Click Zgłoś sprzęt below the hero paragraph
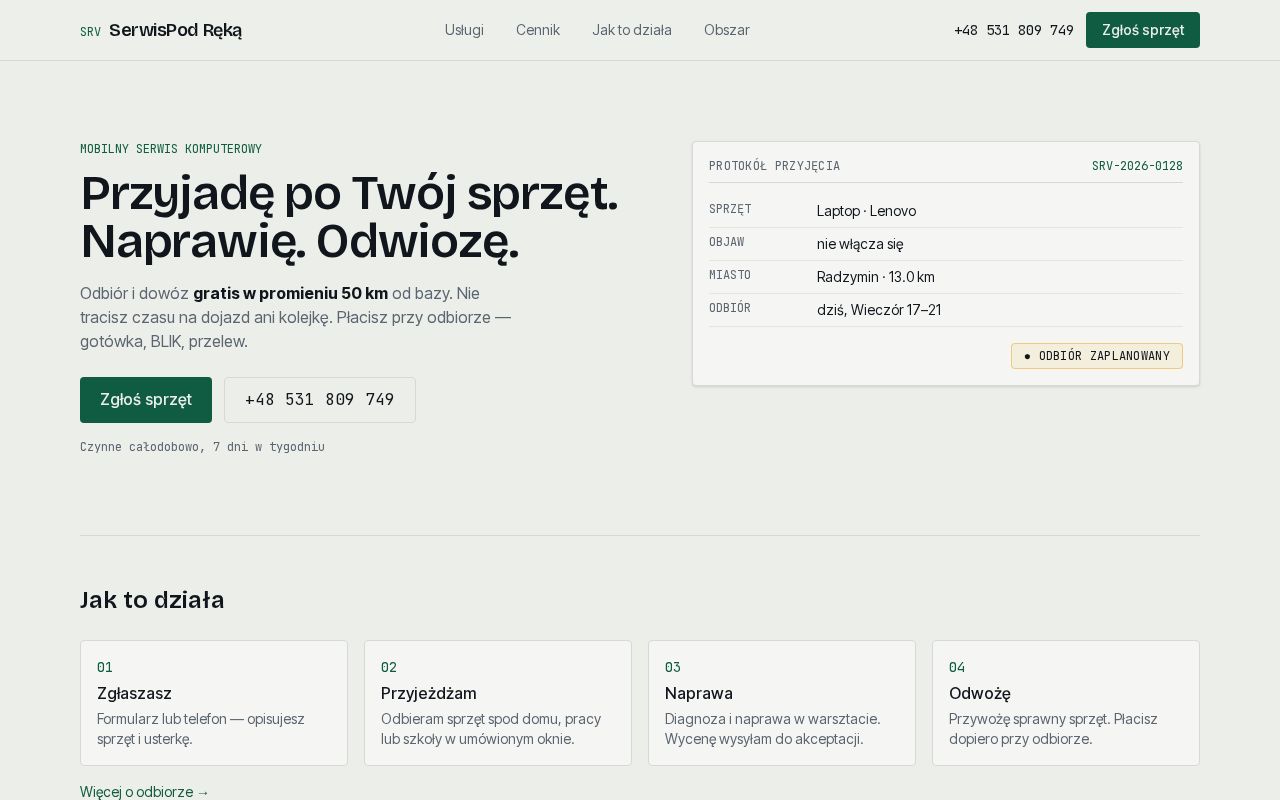Screen dimensions: 1280x800 [146, 400]
